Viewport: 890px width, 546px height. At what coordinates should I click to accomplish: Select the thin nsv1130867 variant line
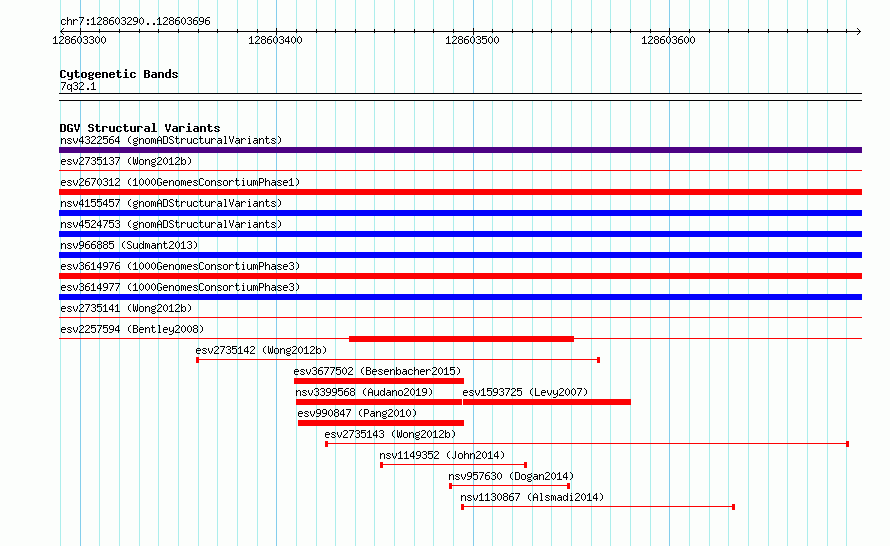[598, 507]
